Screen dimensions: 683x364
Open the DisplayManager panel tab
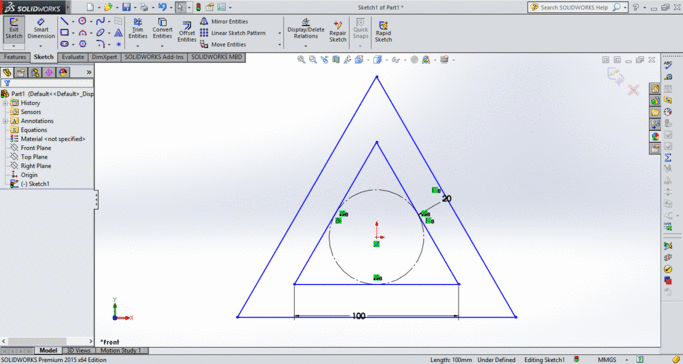tap(63, 72)
